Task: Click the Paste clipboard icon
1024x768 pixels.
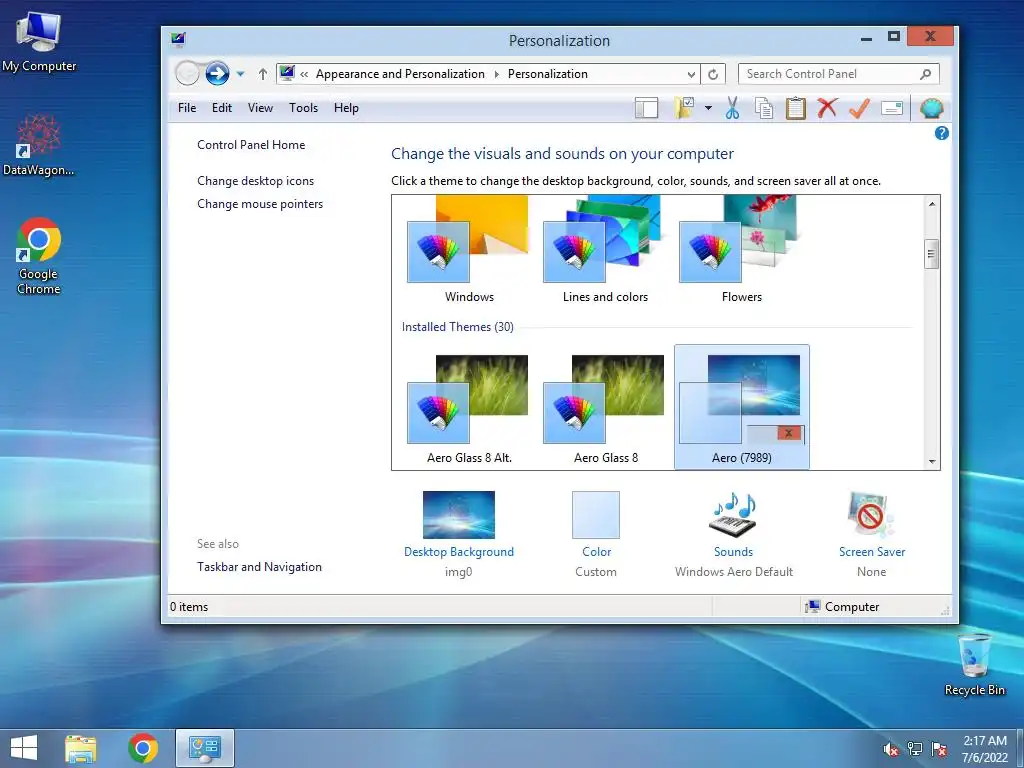Action: pyautogui.click(x=795, y=108)
